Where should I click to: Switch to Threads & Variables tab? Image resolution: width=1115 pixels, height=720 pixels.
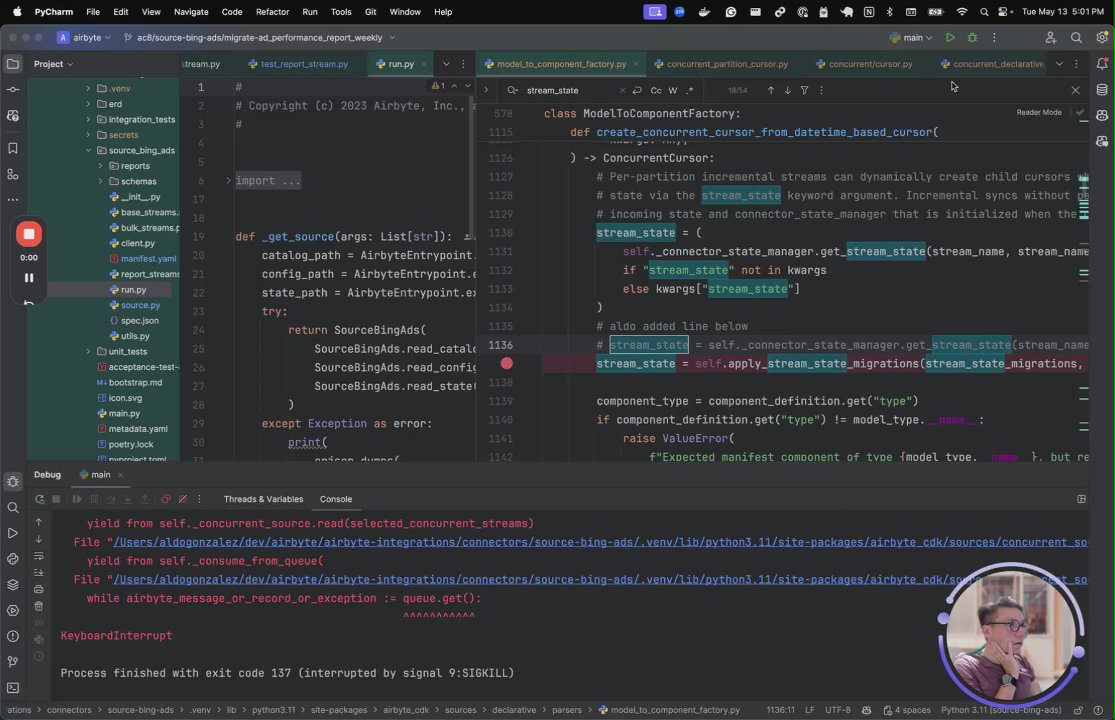tap(263, 499)
